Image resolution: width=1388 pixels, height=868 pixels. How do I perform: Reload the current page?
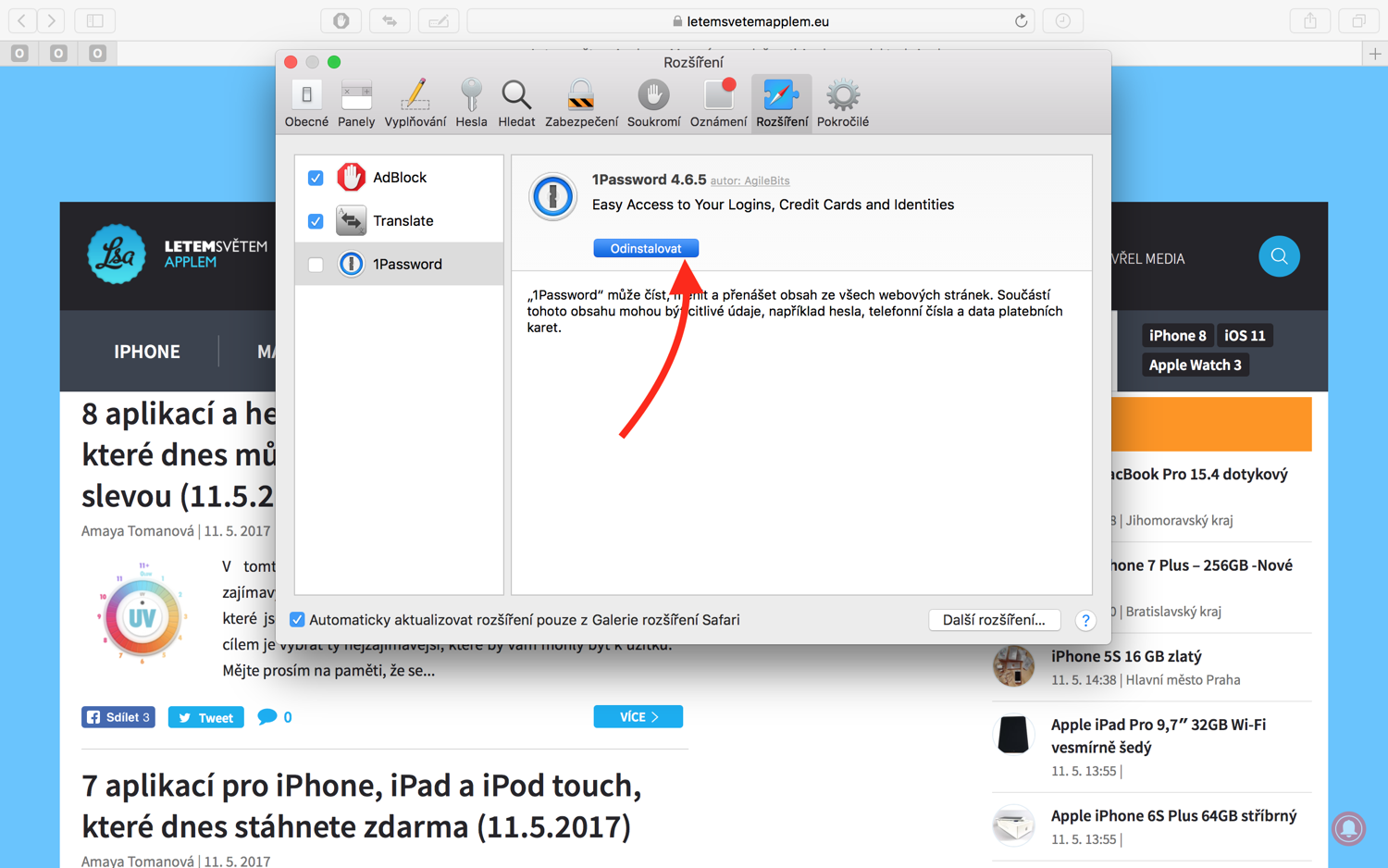1022,20
